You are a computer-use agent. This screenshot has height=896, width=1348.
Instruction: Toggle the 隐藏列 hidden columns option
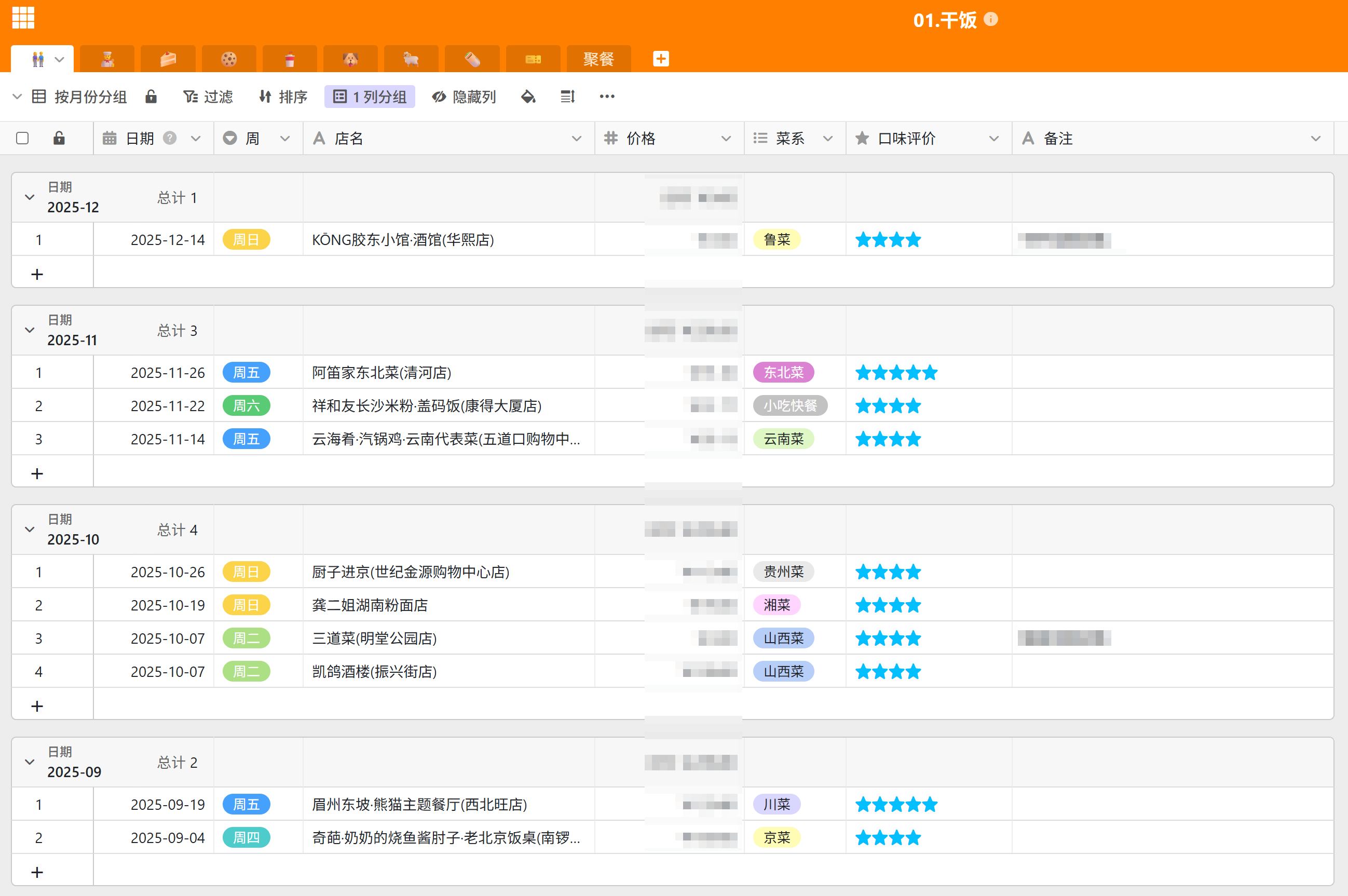pyautogui.click(x=464, y=97)
